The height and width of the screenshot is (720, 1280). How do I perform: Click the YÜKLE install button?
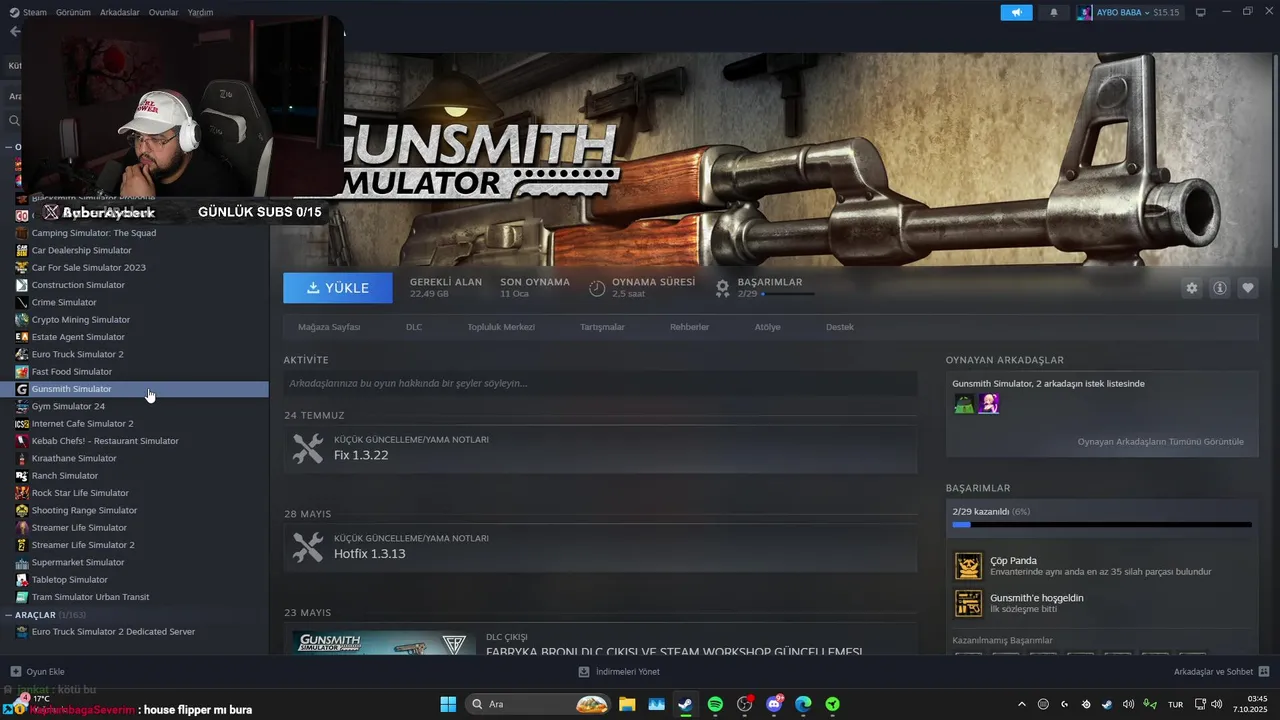[x=338, y=287]
